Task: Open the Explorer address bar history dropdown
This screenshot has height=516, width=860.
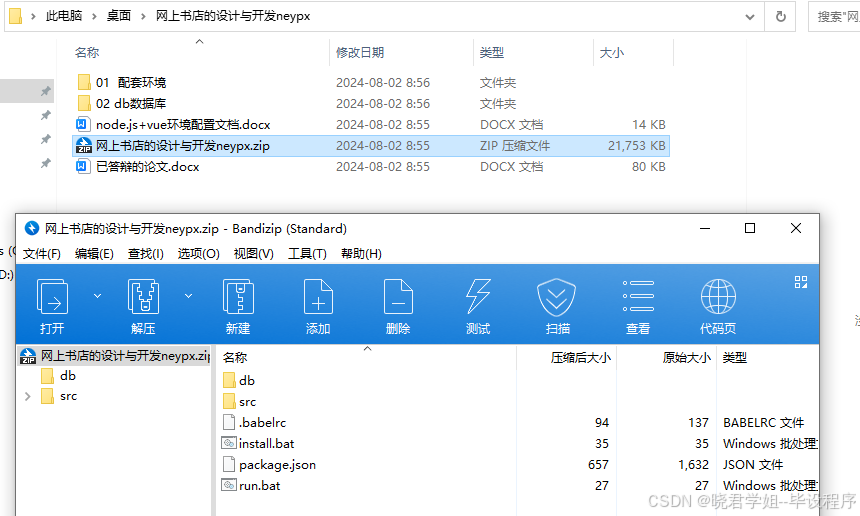Action: point(750,16)
